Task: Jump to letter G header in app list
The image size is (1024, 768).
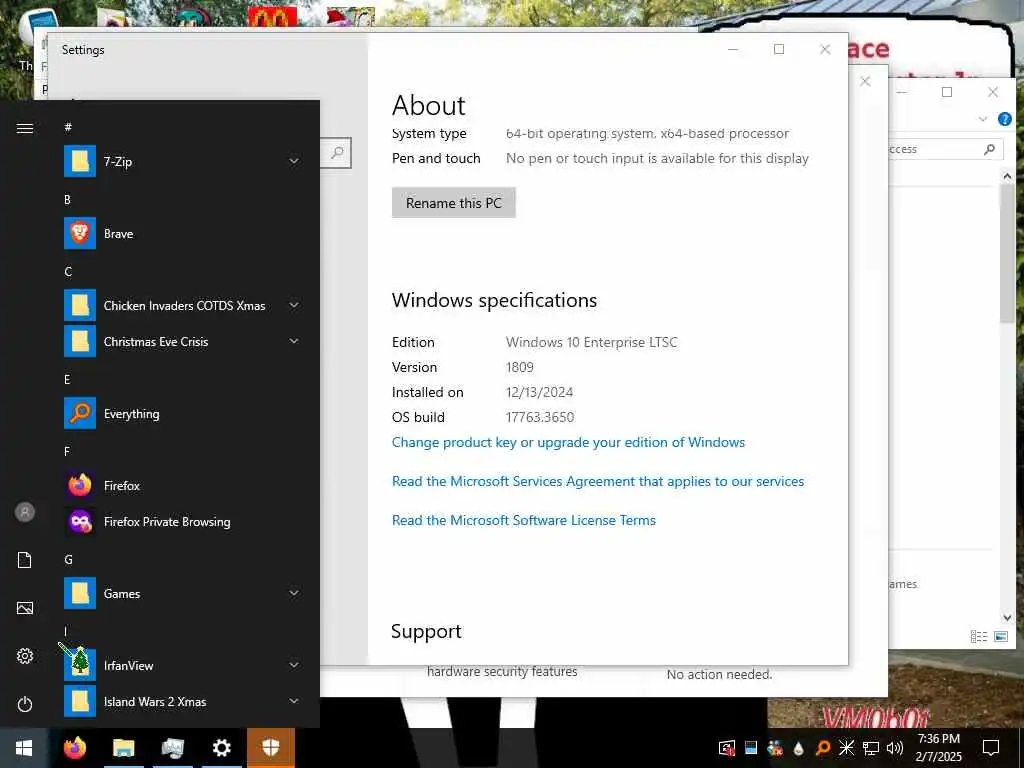Action: point(68,560)
